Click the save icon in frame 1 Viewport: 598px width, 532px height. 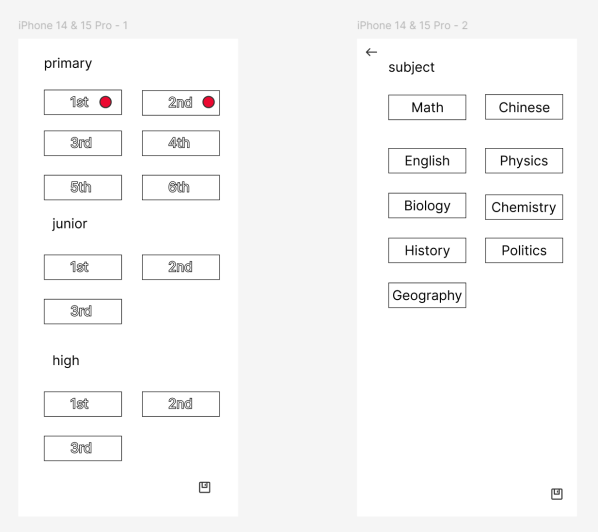204,487
